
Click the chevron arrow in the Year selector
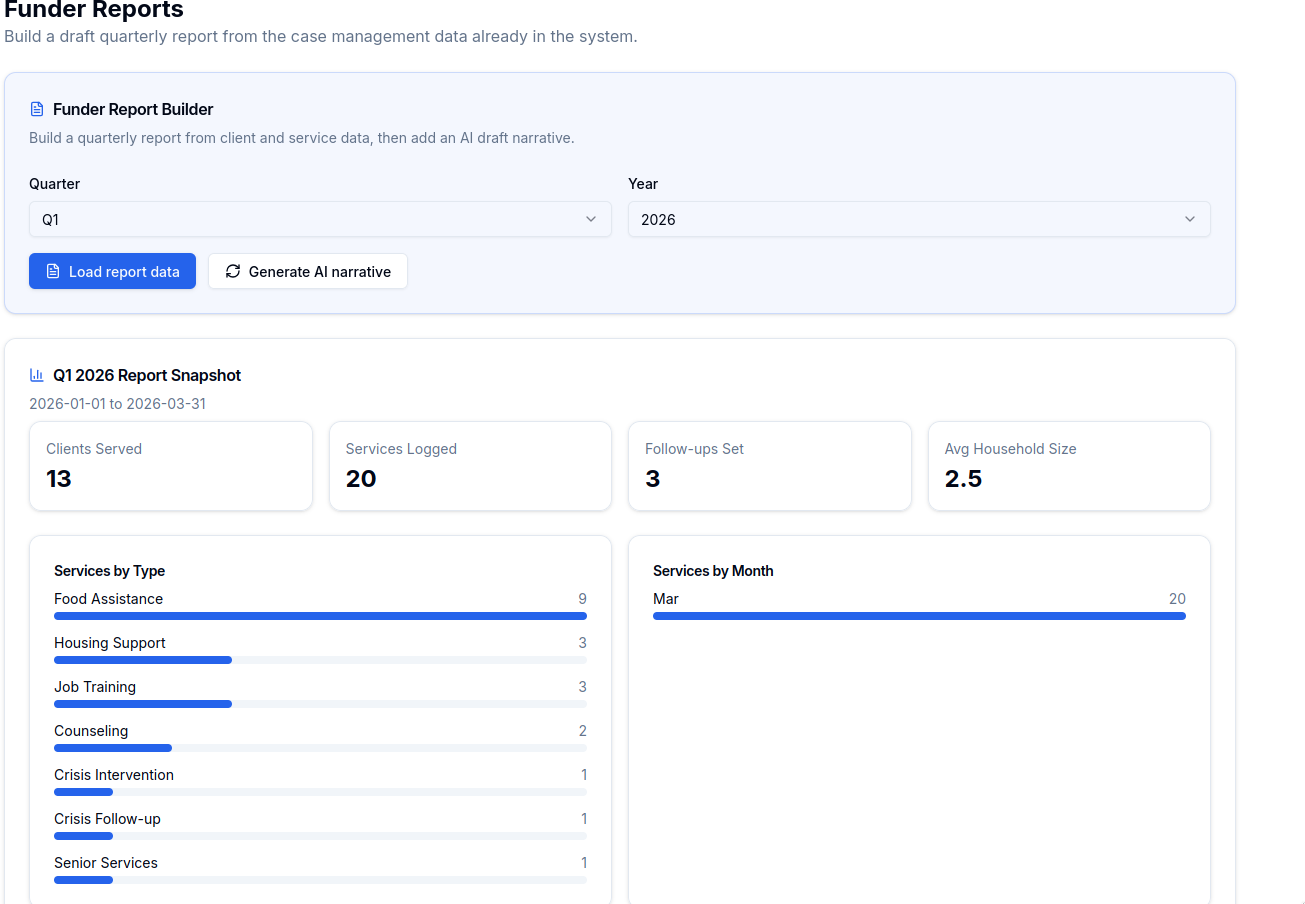point(1190,219)
